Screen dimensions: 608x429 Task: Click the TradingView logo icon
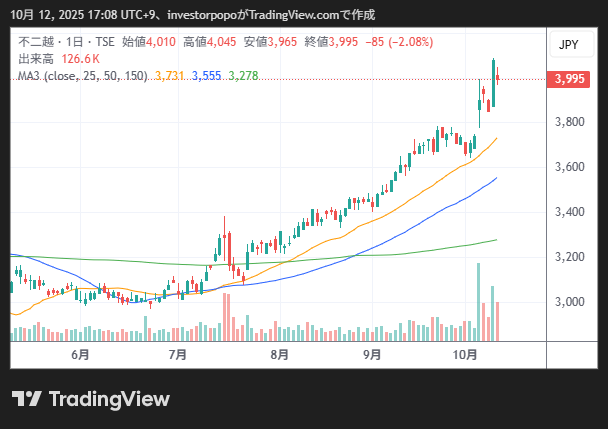[x=27, y=398]
